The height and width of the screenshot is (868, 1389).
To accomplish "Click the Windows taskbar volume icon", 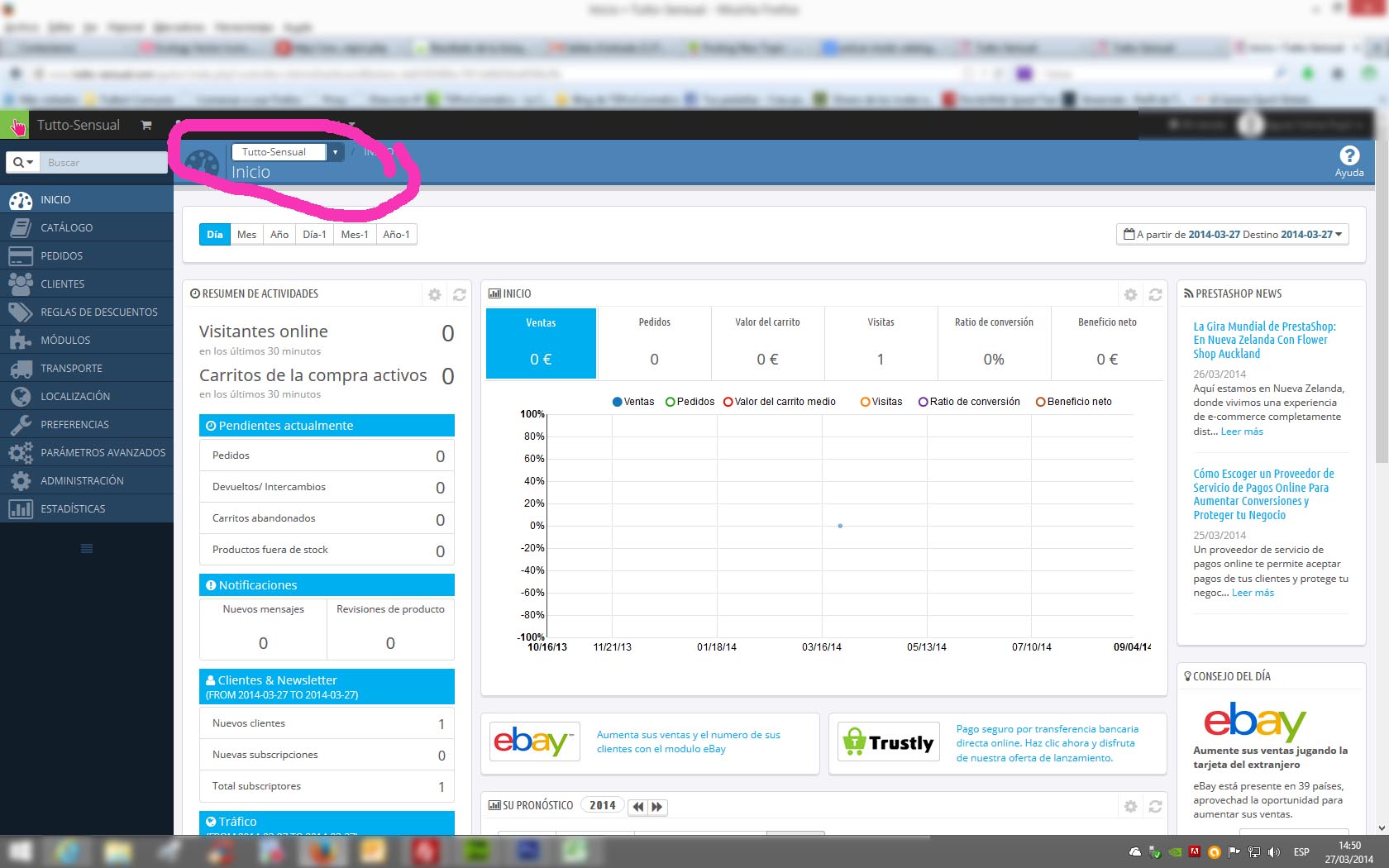I will point(1273,851).
